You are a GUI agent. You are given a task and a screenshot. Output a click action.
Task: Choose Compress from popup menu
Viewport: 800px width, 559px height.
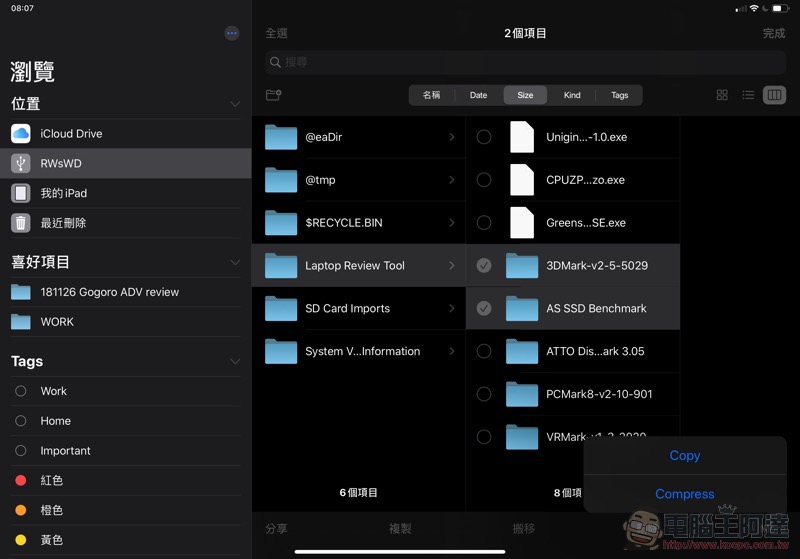tap(685, 494)
